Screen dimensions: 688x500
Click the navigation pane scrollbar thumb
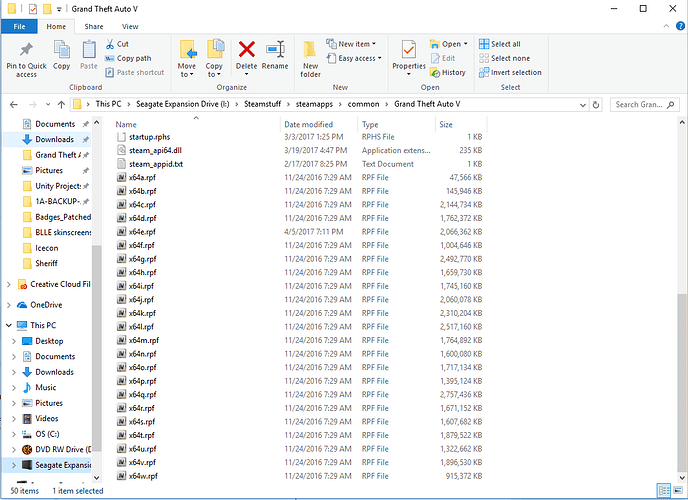pyautogui.click(x=97, y=348)
